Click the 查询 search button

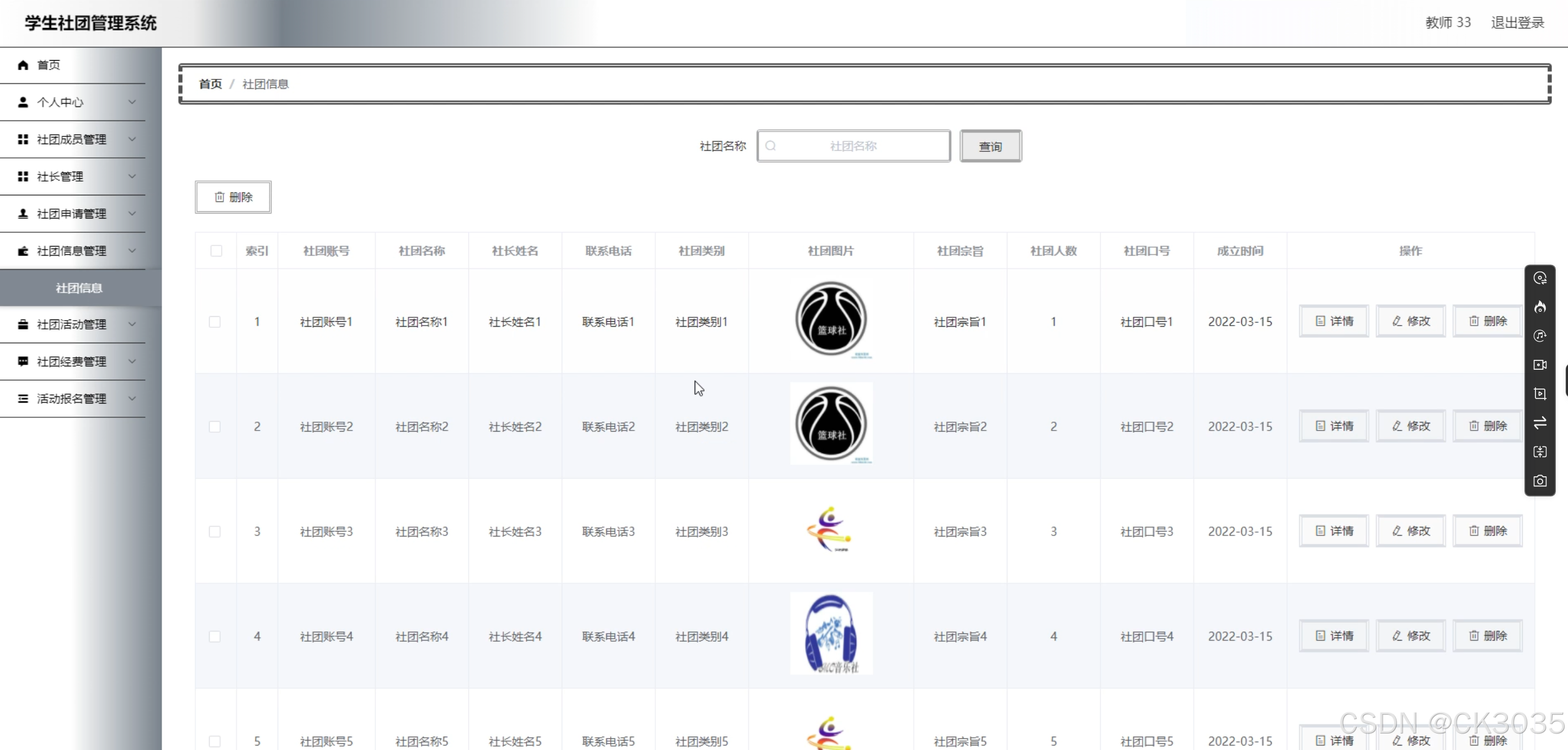pyautogui.click(x=990, y=146)
